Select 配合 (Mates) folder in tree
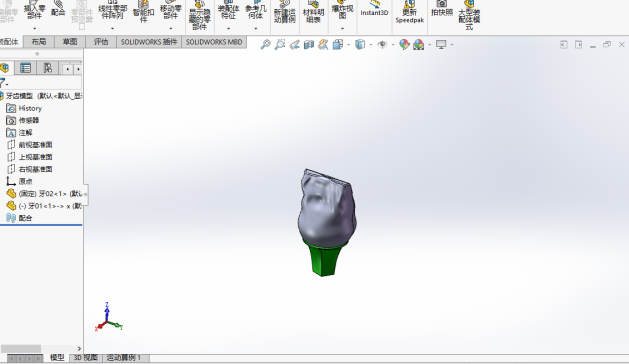Screen dimensions: 629x364 pyautogui.click(x=19, y=218)
